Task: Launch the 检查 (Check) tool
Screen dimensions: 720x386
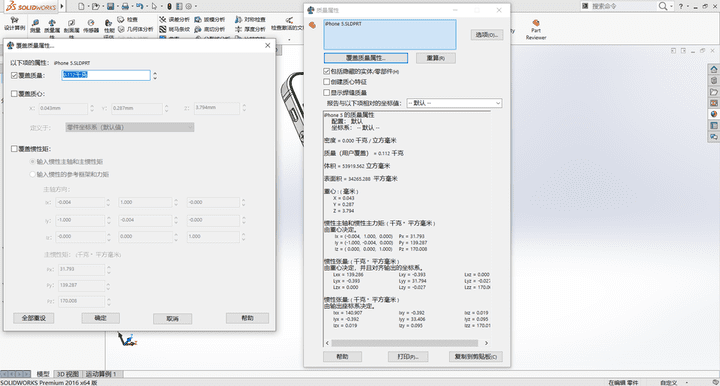Action: (x=128, y=20)
